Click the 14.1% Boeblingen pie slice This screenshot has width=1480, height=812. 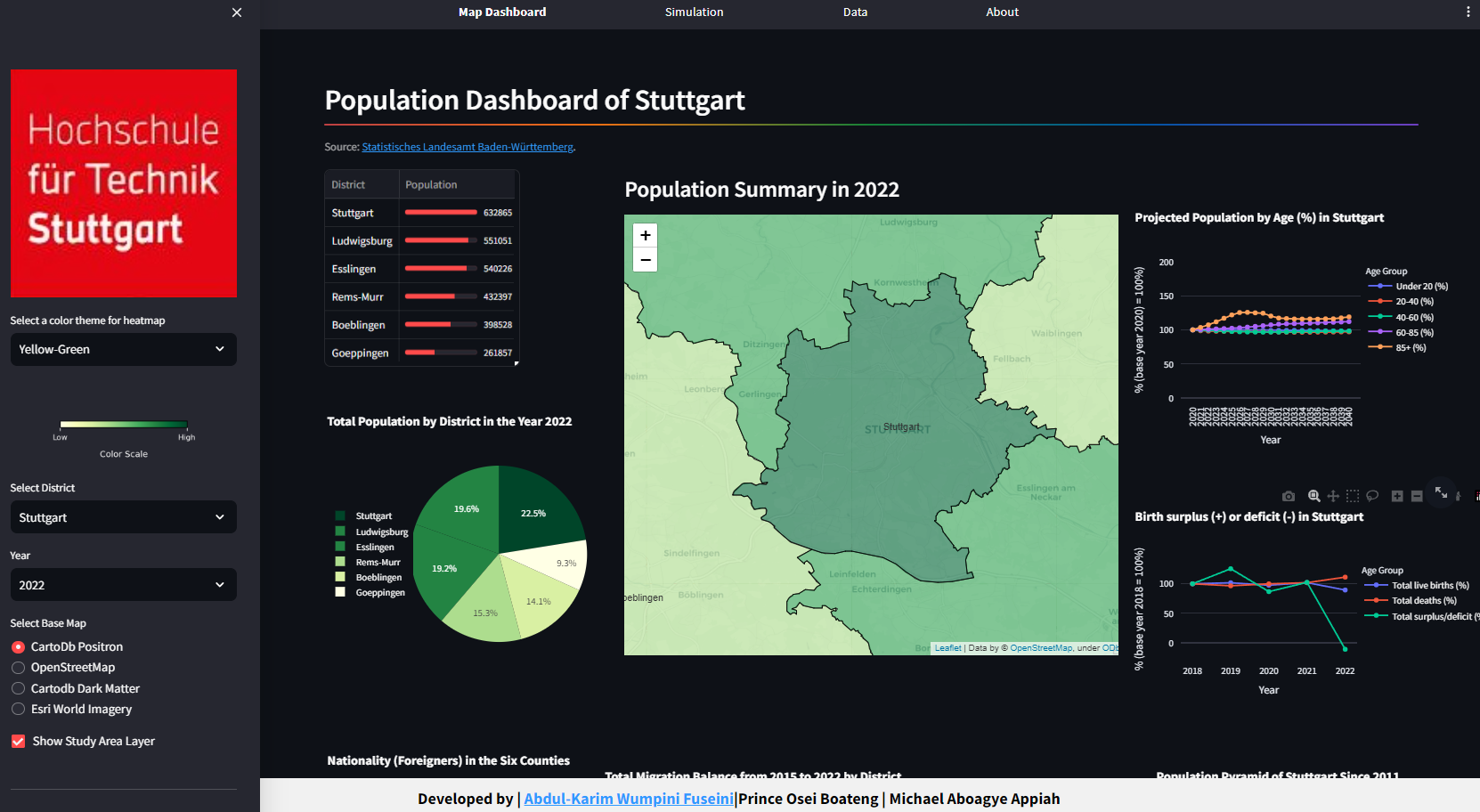537,598
